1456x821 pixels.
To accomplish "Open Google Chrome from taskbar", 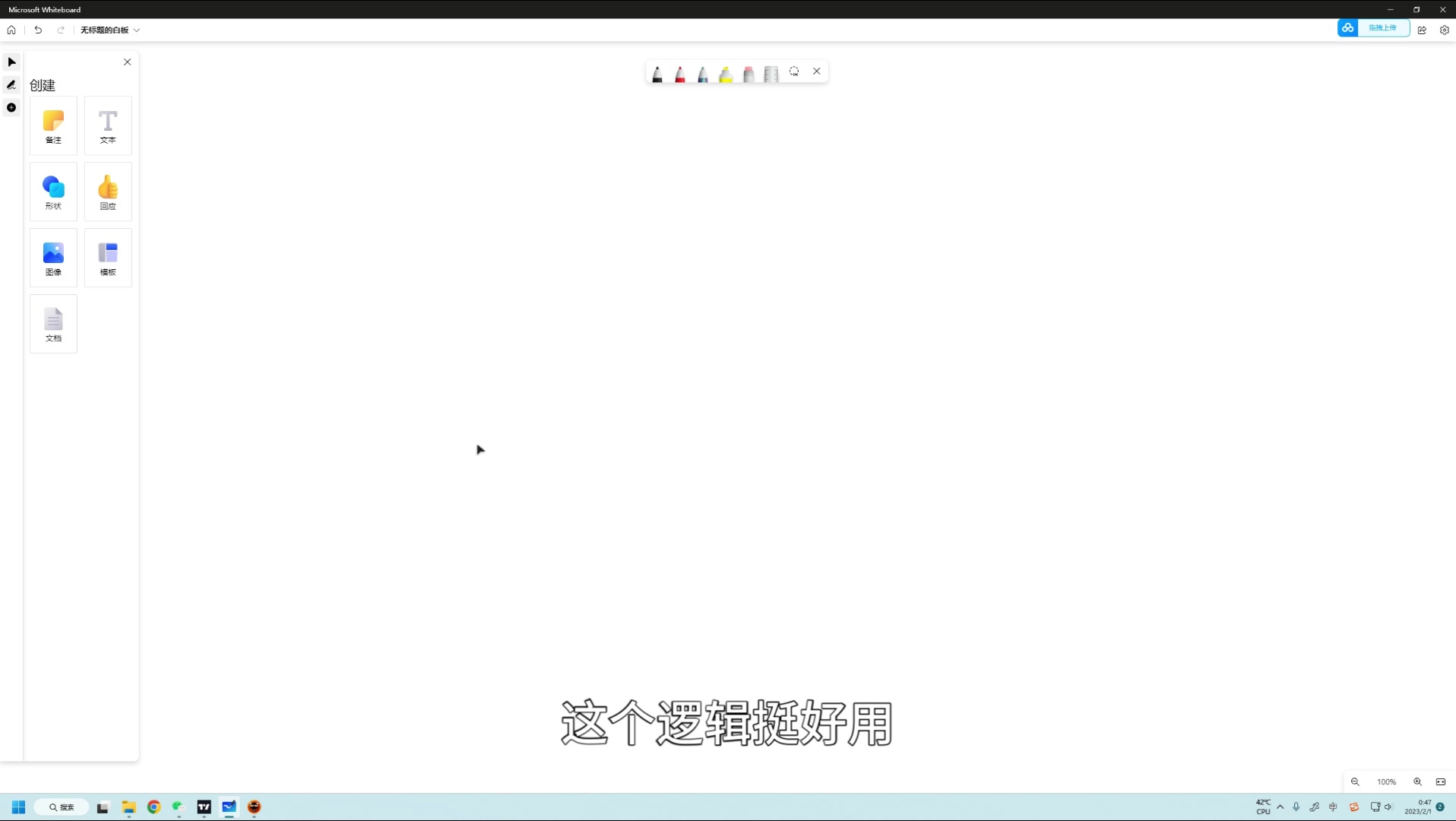I will pyautogui.click(x=154, y=807).
